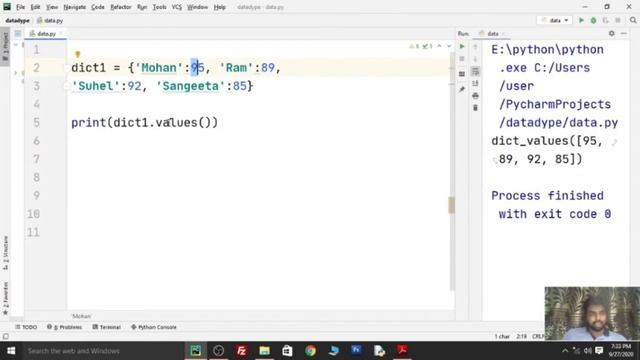
Task: Open Search Everywhere magnifier icon
Action: (x=633, y=20)
